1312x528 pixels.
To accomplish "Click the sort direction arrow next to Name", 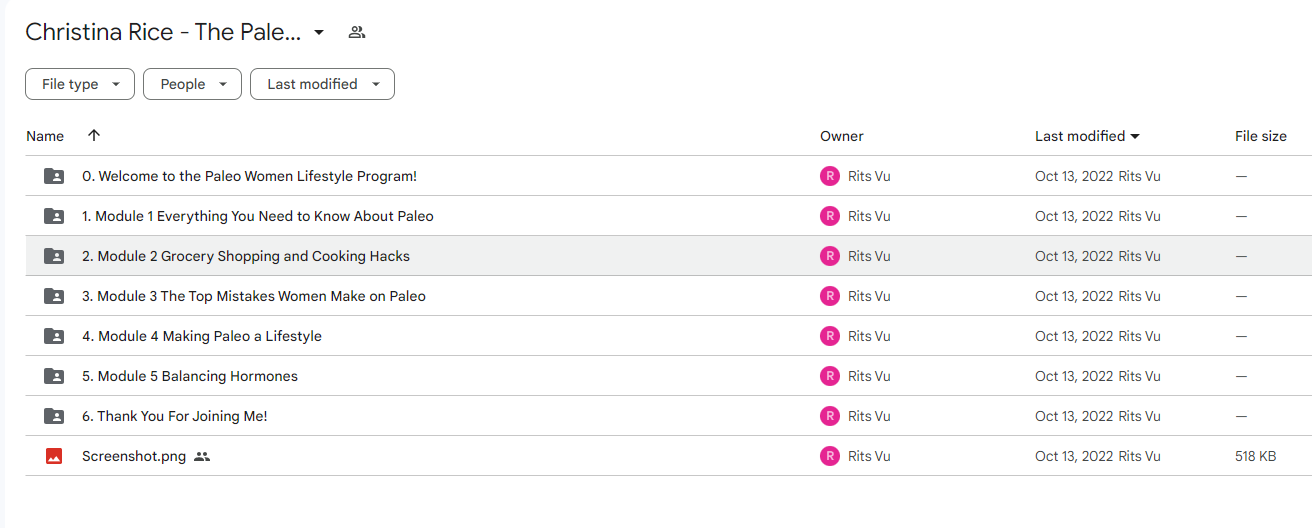I will click(x=94, y=135).
